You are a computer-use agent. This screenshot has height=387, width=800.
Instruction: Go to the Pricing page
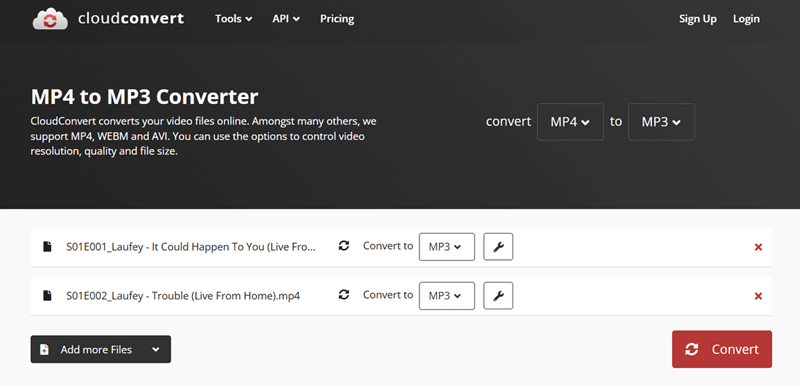tap(337, 19)
